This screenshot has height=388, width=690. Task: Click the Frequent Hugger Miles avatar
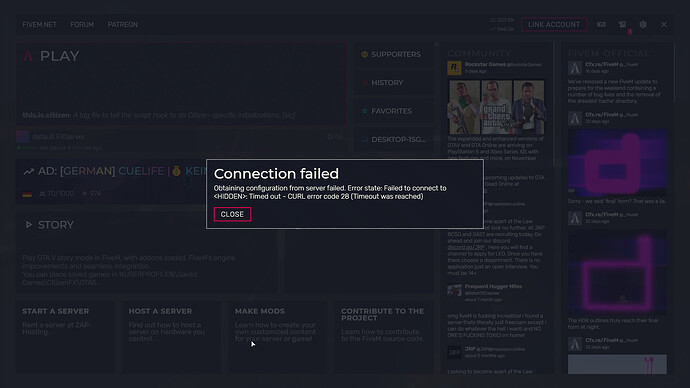coord(454,290)
